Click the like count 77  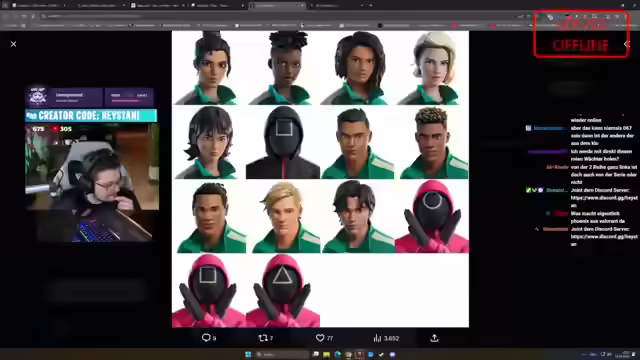click(x=330, y=338)
